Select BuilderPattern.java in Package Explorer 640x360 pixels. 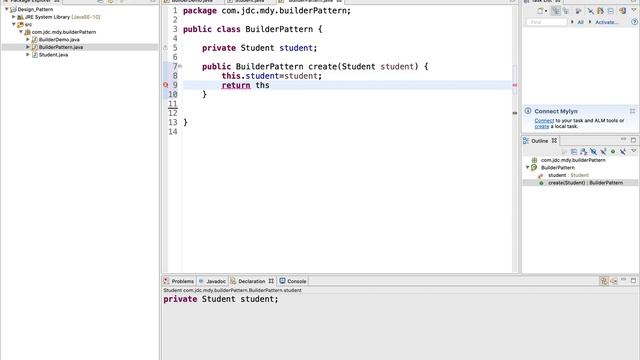[61, 47]
